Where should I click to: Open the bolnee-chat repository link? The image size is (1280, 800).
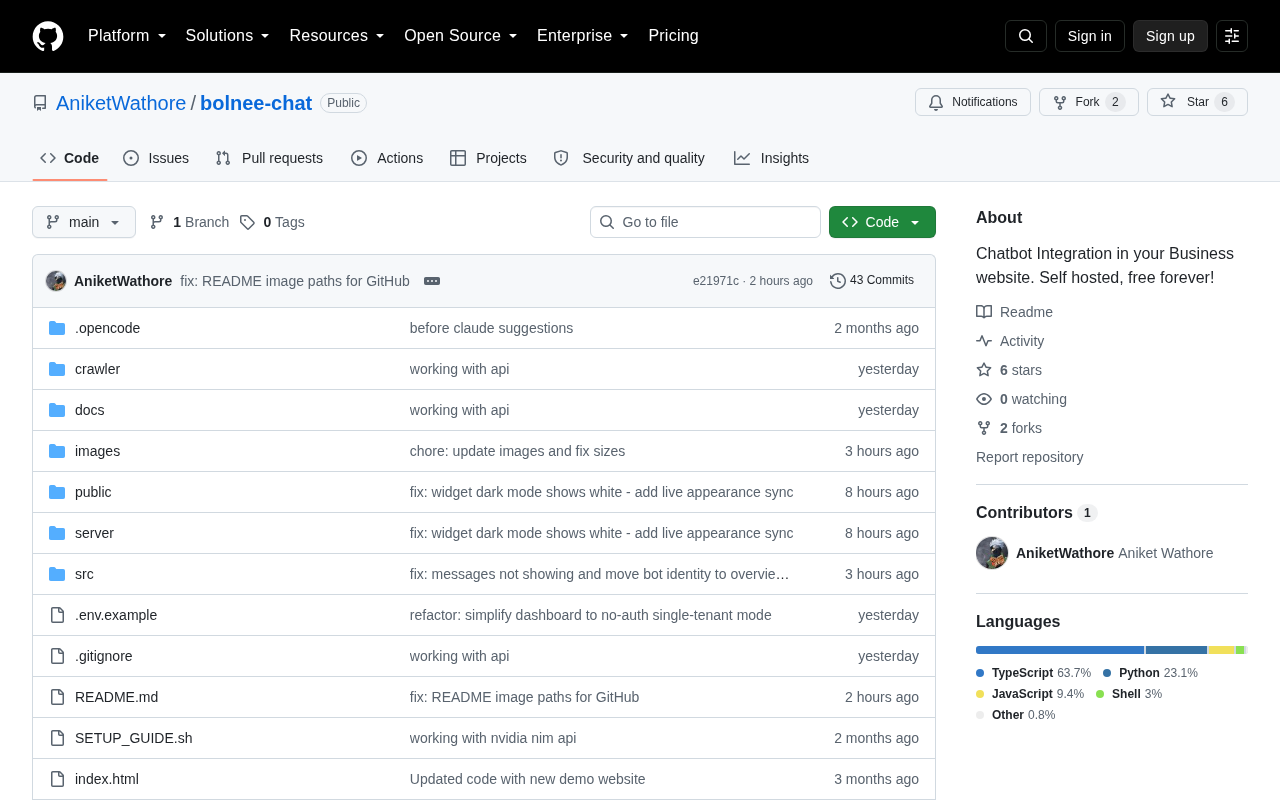pyautogui.click(x=256, y=103)
